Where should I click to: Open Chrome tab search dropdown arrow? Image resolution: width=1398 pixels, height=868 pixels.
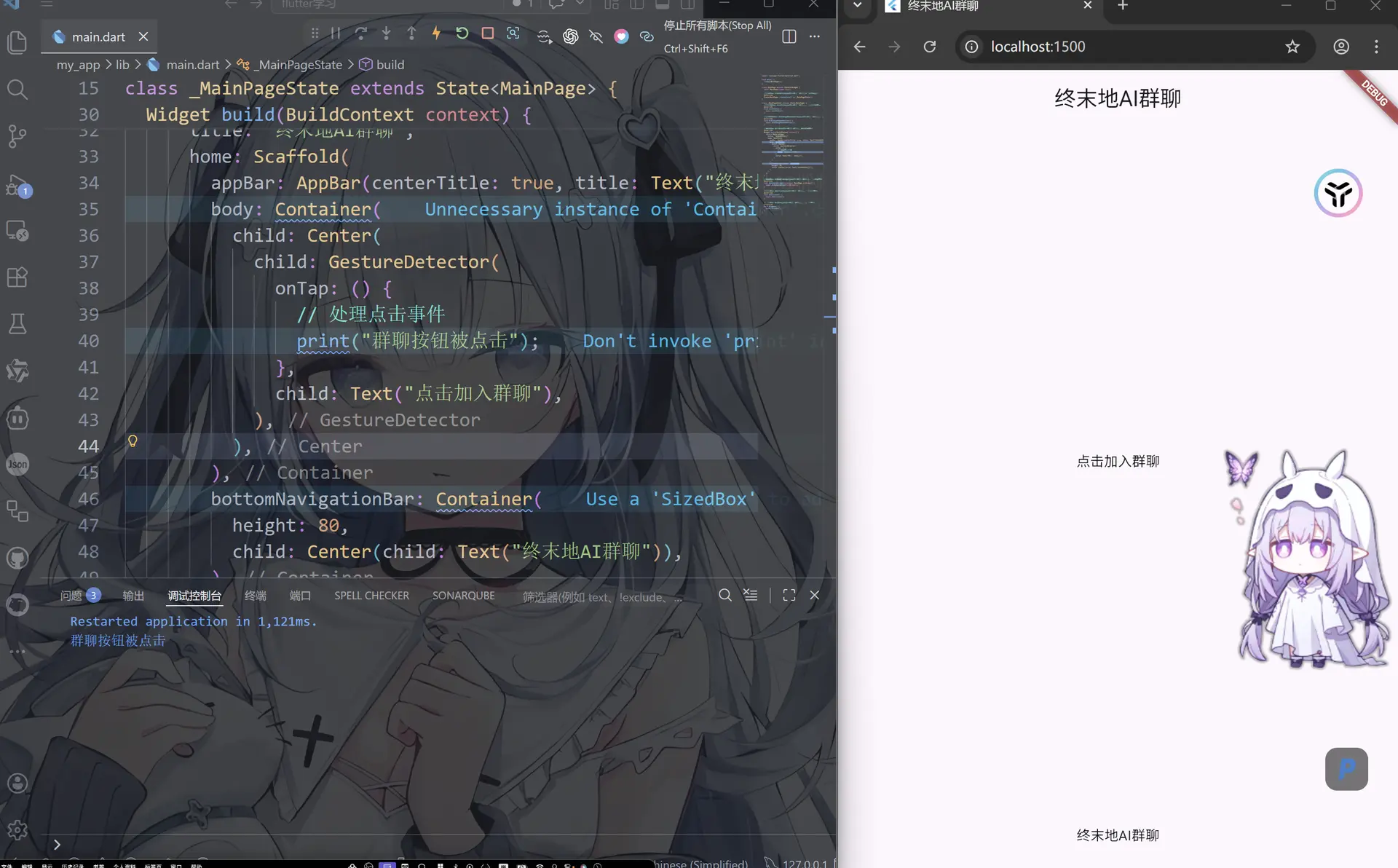pos(857,6)
